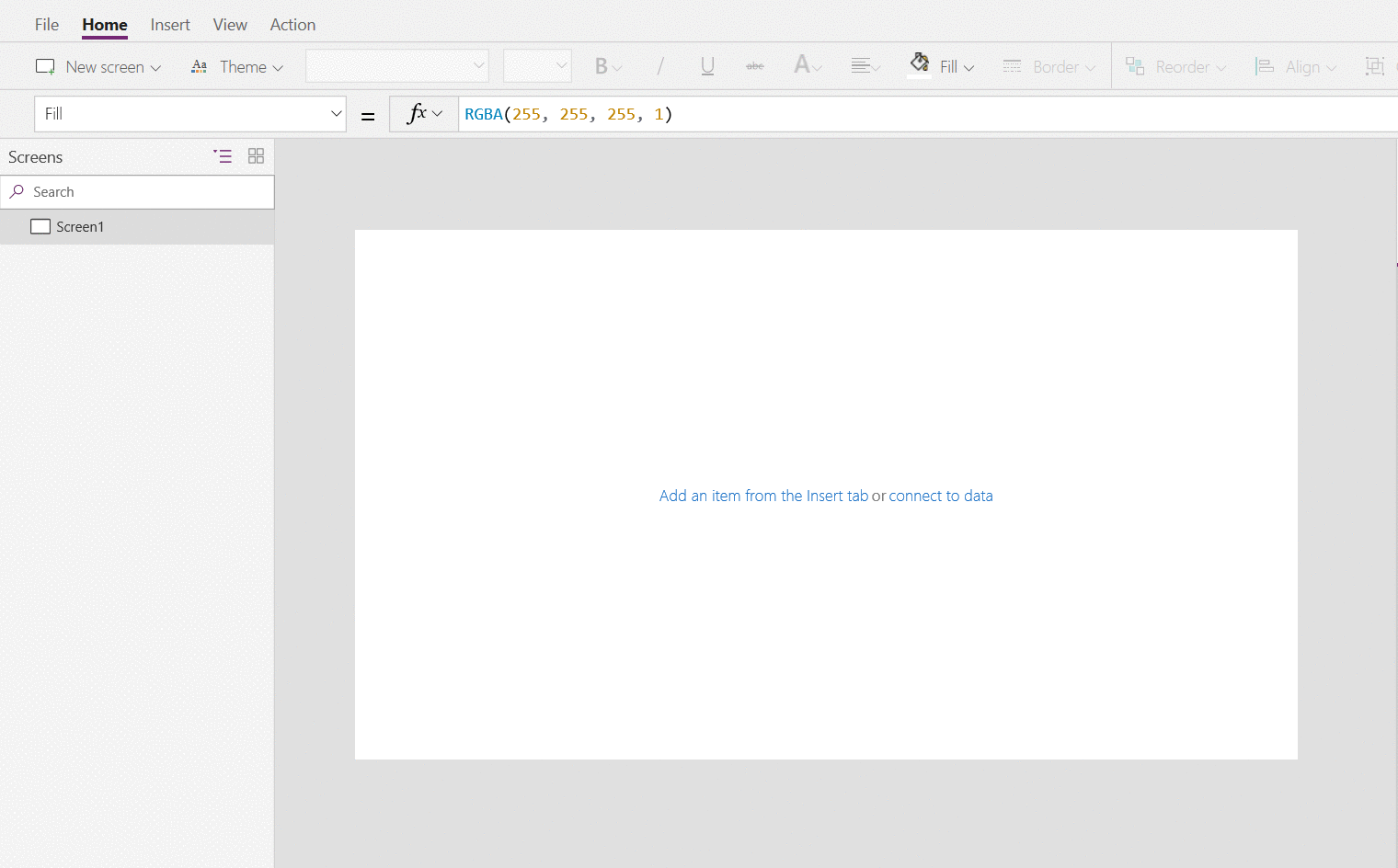Viewport: 1398px width, 868px height.
Task: Switch Screens panel to thumbnail grid view
Action: coord(256,156)
